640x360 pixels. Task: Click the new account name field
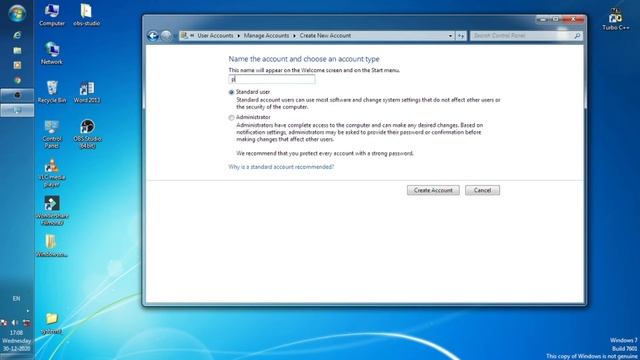tap(272, 79)
